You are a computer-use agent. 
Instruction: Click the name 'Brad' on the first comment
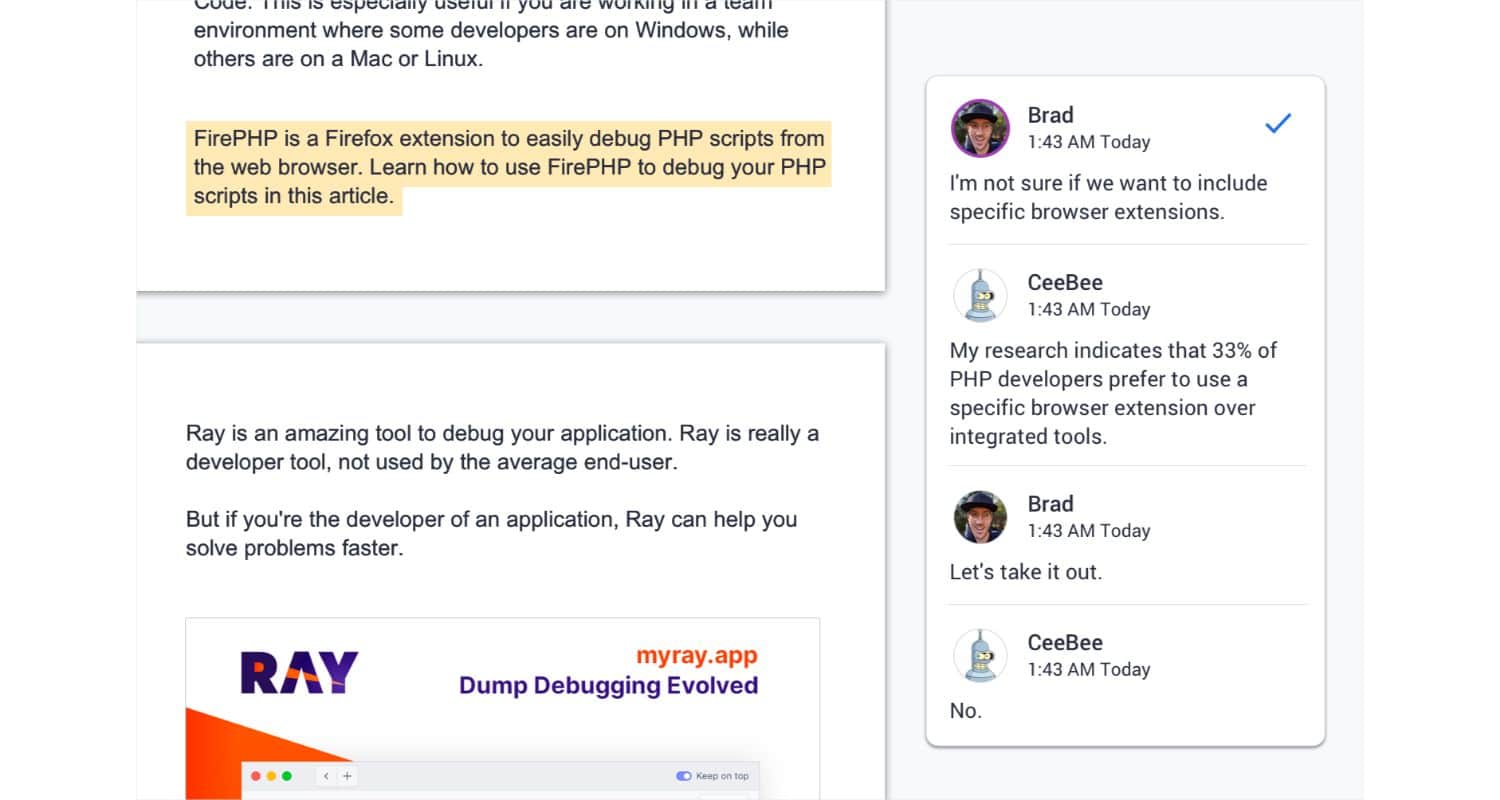pos(1050,115)
